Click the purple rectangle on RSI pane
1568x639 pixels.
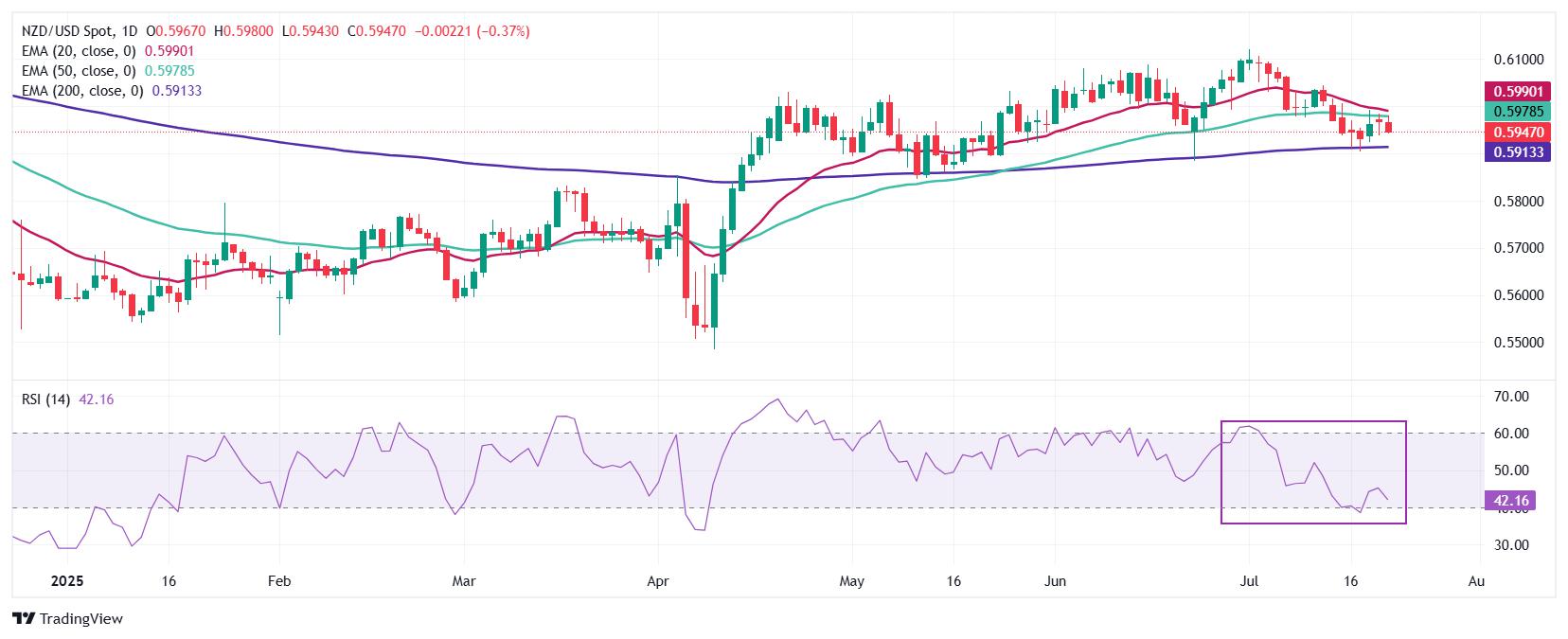[1314, 471]
